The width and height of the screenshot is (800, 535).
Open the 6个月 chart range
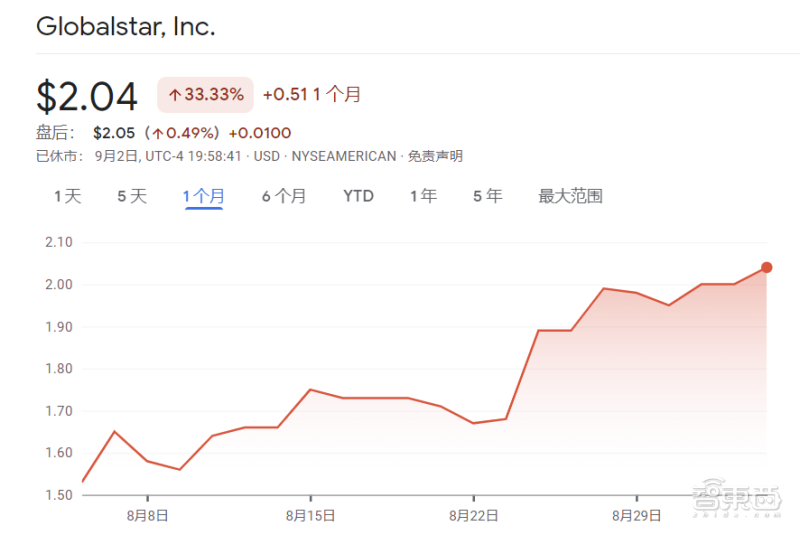284,196
